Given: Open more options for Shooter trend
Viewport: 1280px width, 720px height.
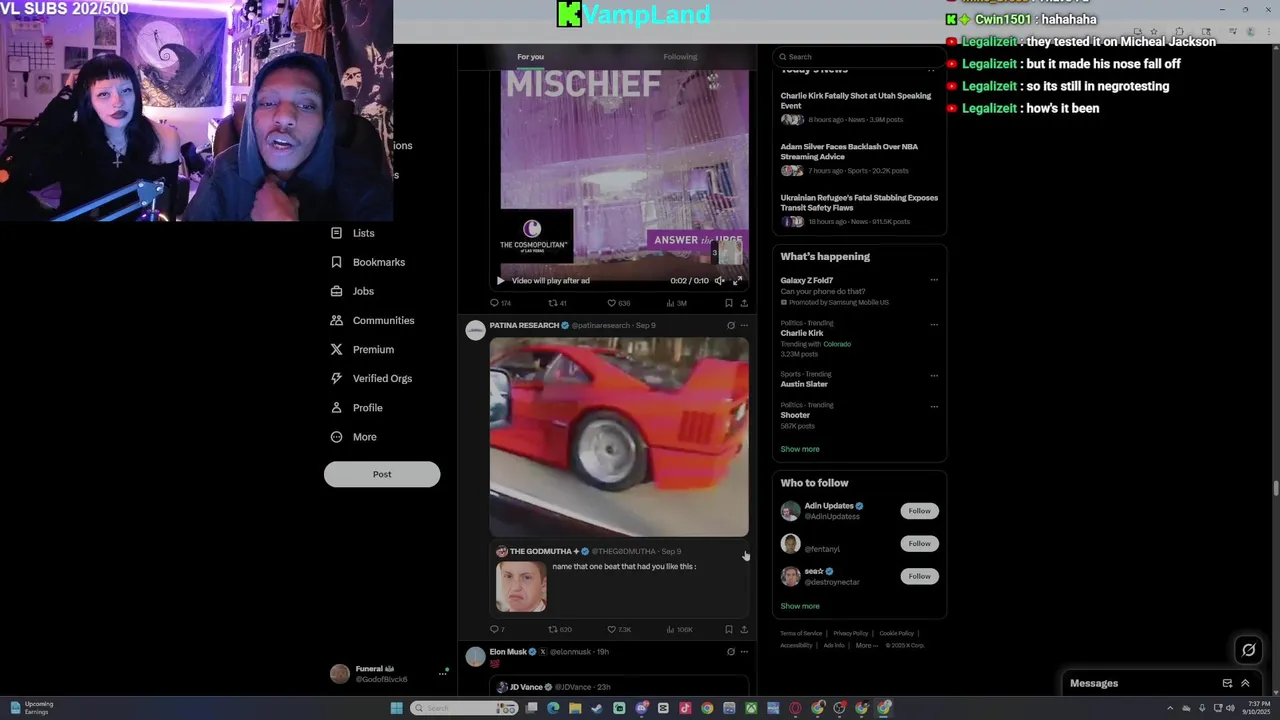Looking at the screenshot, I should click(934, 406).
